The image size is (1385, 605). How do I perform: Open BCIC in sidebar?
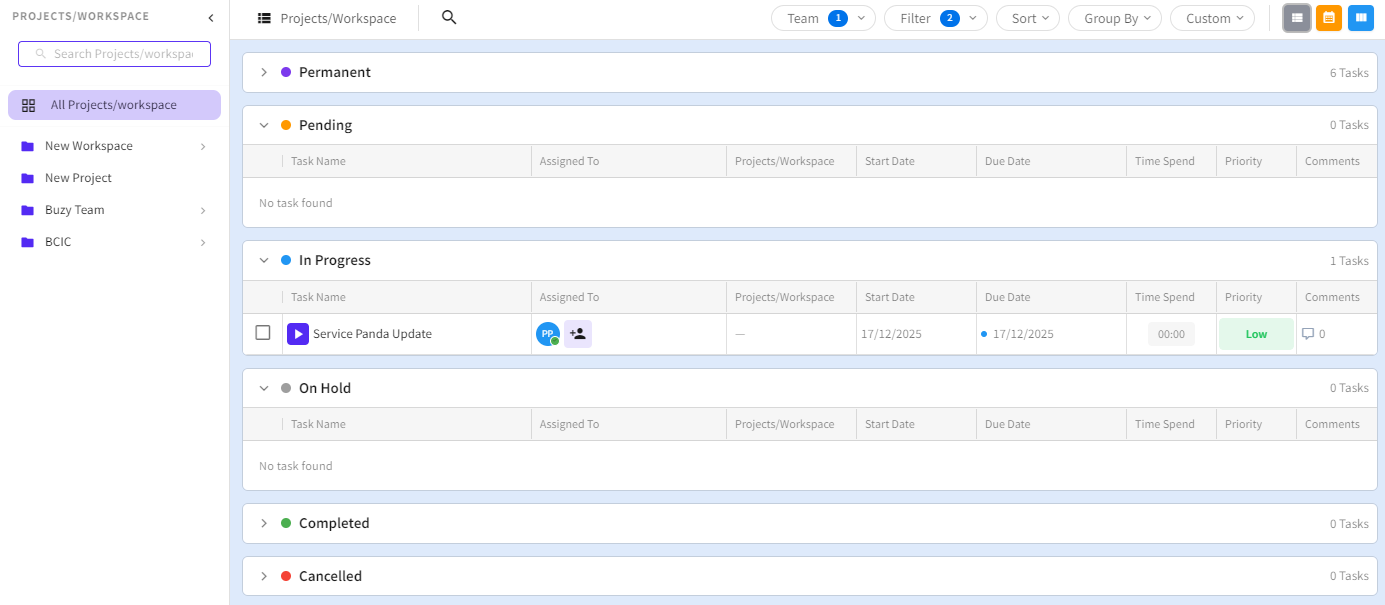58,242
